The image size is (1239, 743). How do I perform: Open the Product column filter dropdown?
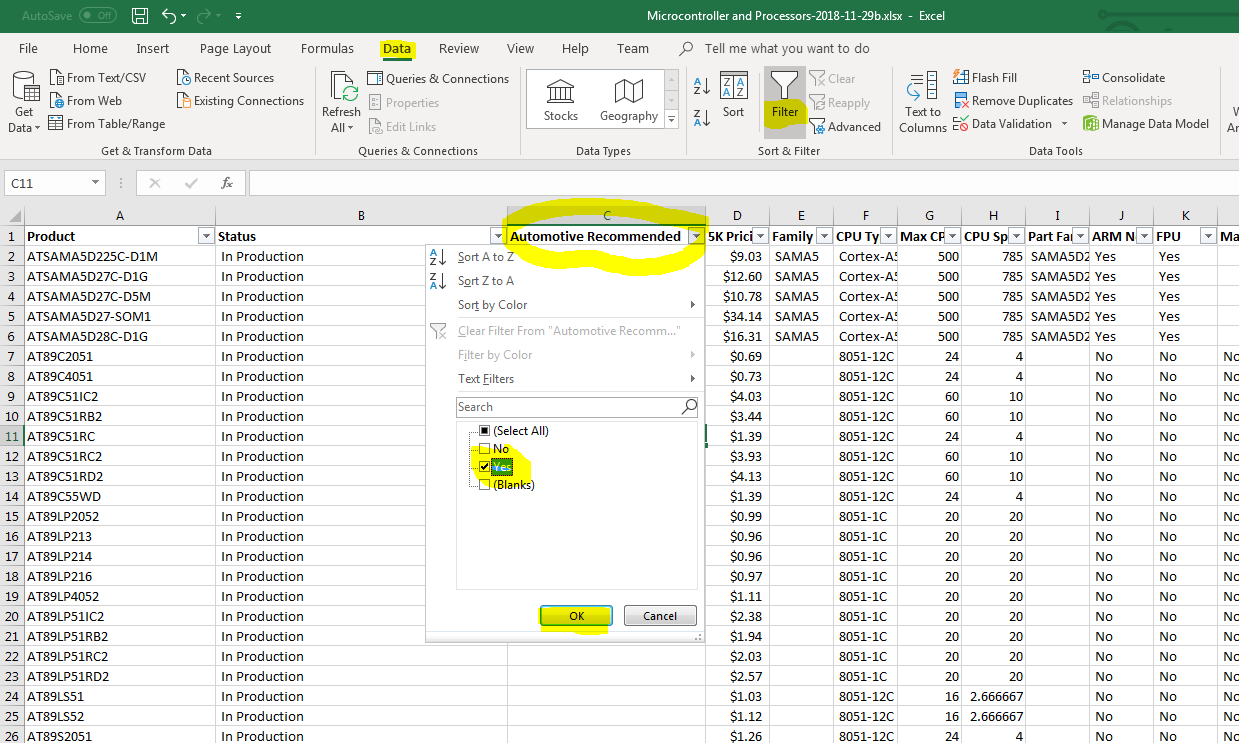pyautogui.click(x=206, y=237)
